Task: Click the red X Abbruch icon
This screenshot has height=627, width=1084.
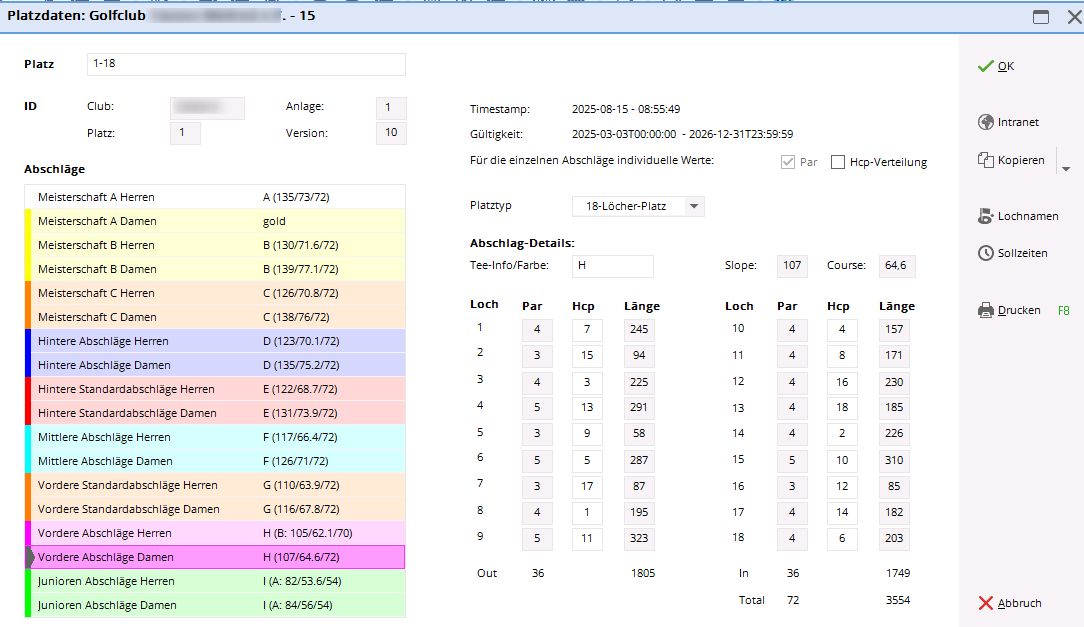Action: 985,603
